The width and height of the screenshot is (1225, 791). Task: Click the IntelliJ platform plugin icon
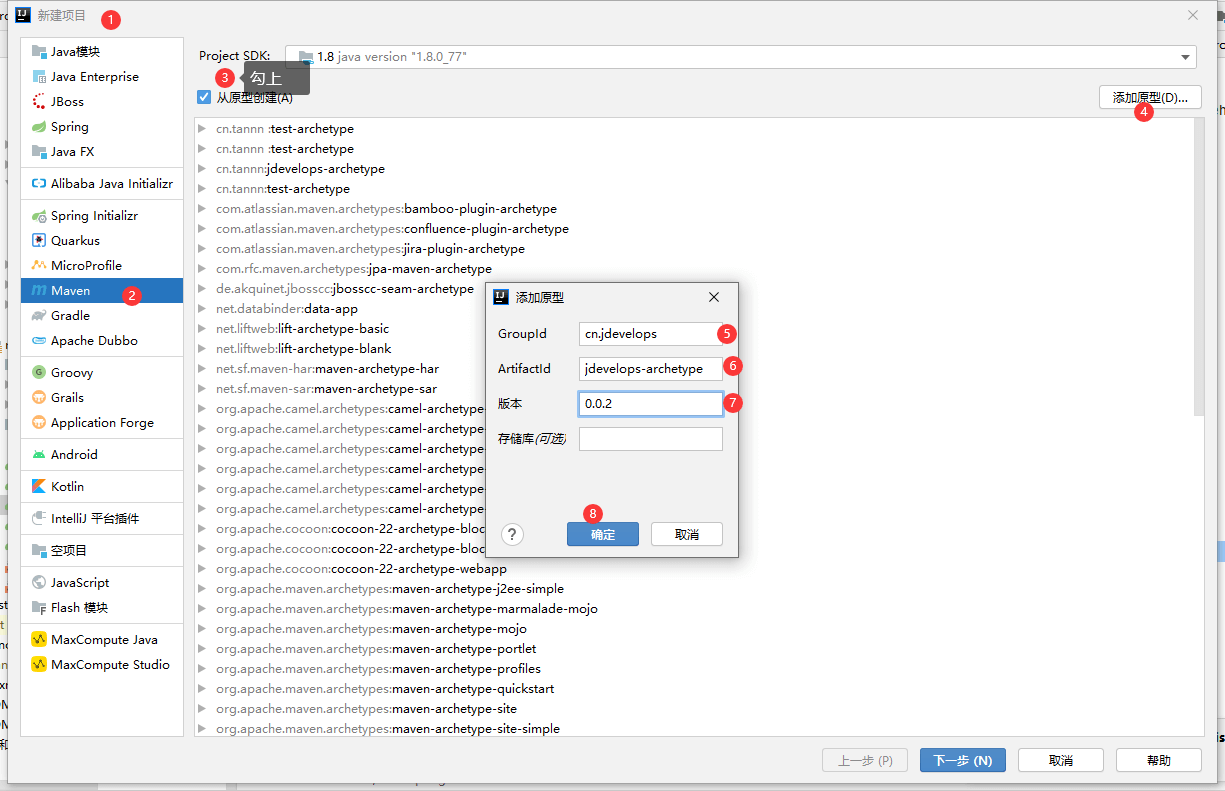tap(39, 519)
